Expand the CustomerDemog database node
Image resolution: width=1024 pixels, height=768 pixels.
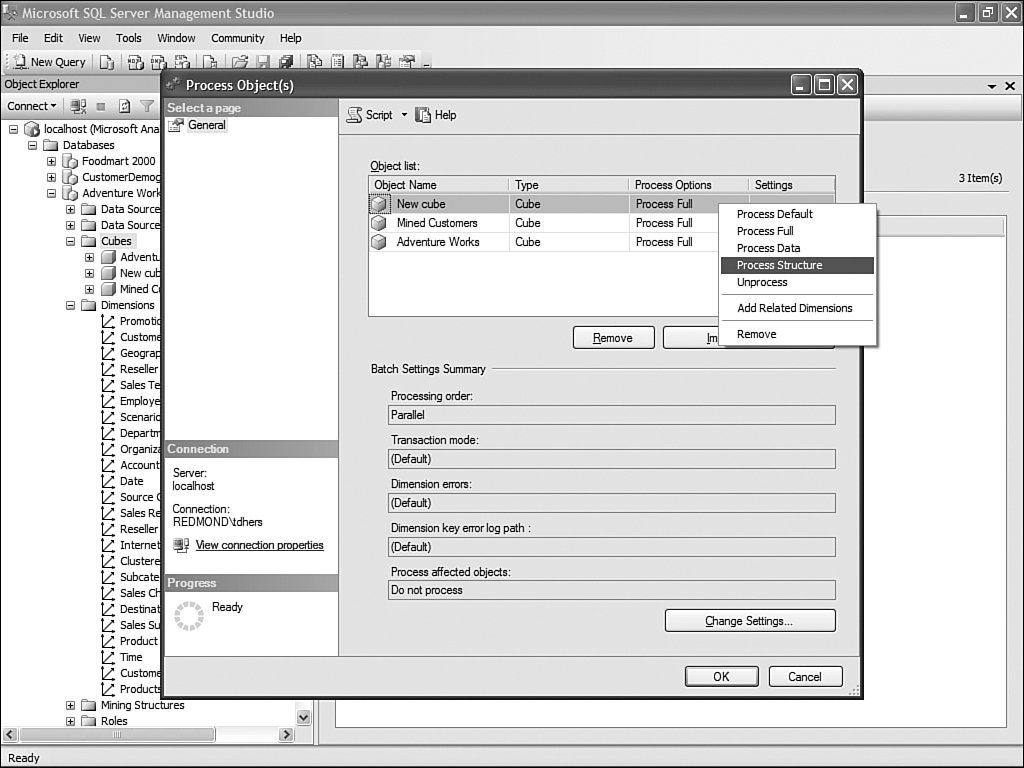click(x=51, y=177)
